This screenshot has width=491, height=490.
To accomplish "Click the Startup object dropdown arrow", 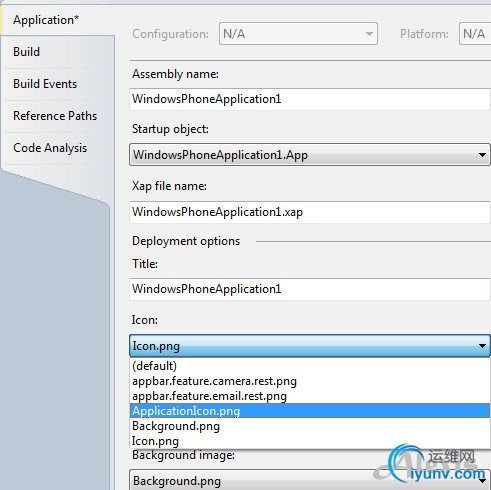I will (x=482, y=155).
